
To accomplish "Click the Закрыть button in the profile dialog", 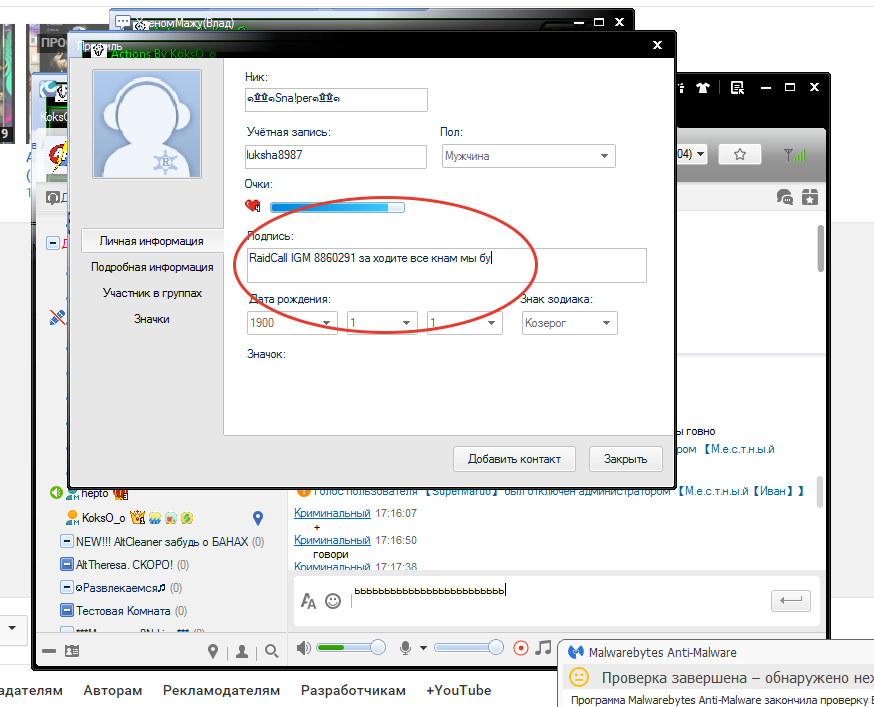I will coord(625,459).
